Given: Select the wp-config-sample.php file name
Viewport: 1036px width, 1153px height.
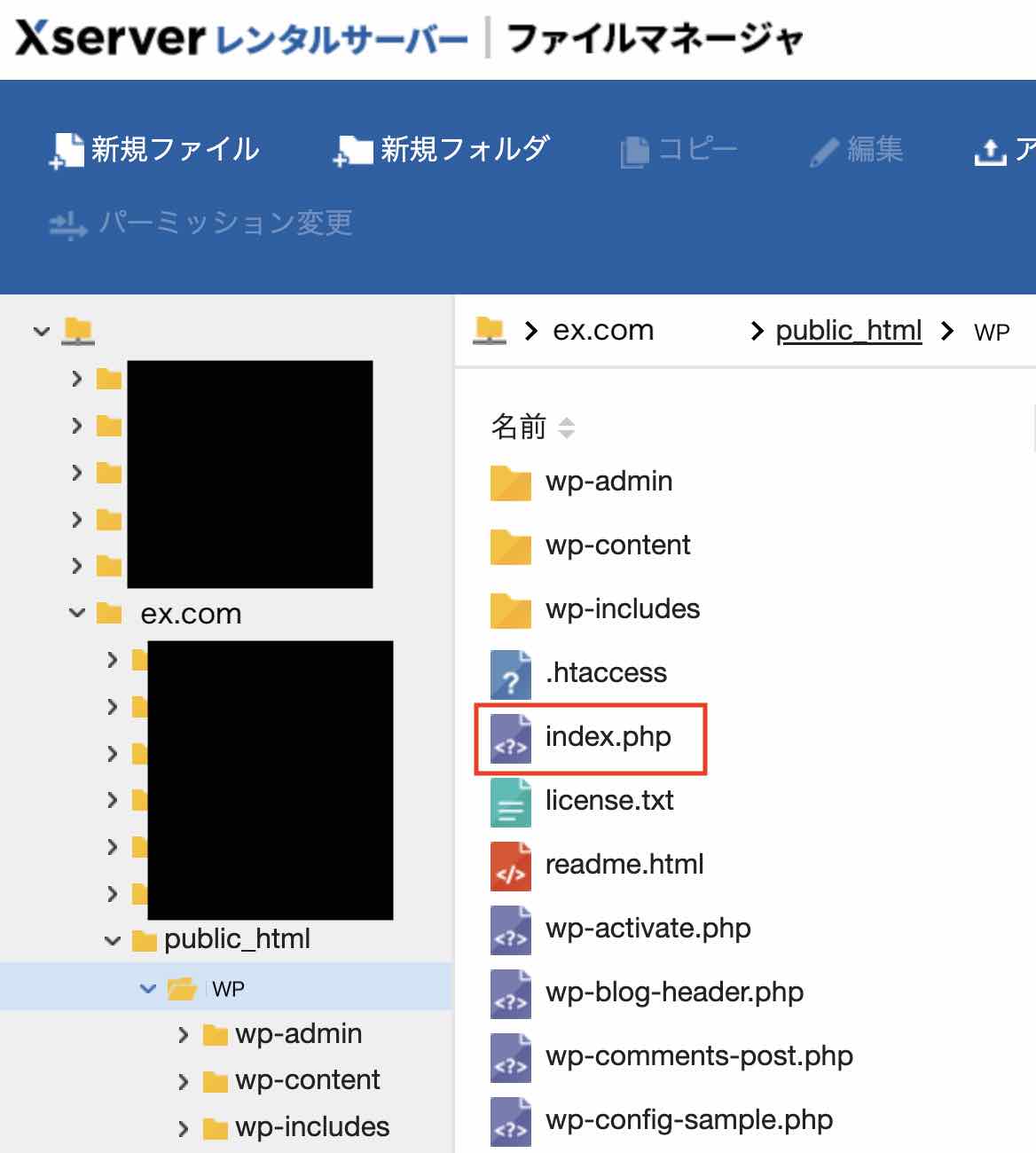Looking at the screenshot, I should pyautogui.click(x=689, y=1120).
